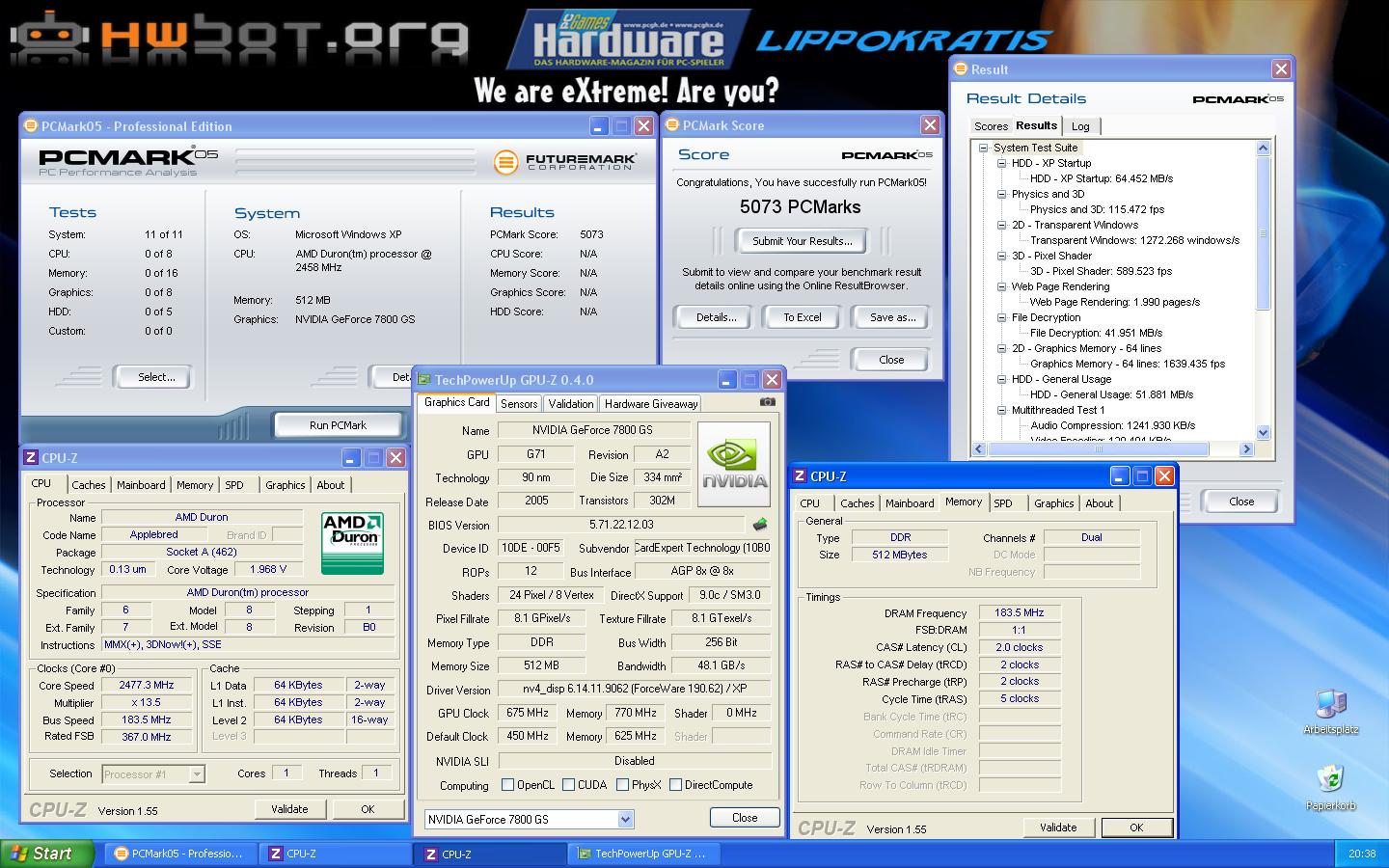The height and width of the screenshot is (868, 1389).
Task: Open the Windows Start button
Action: (47, 854)
